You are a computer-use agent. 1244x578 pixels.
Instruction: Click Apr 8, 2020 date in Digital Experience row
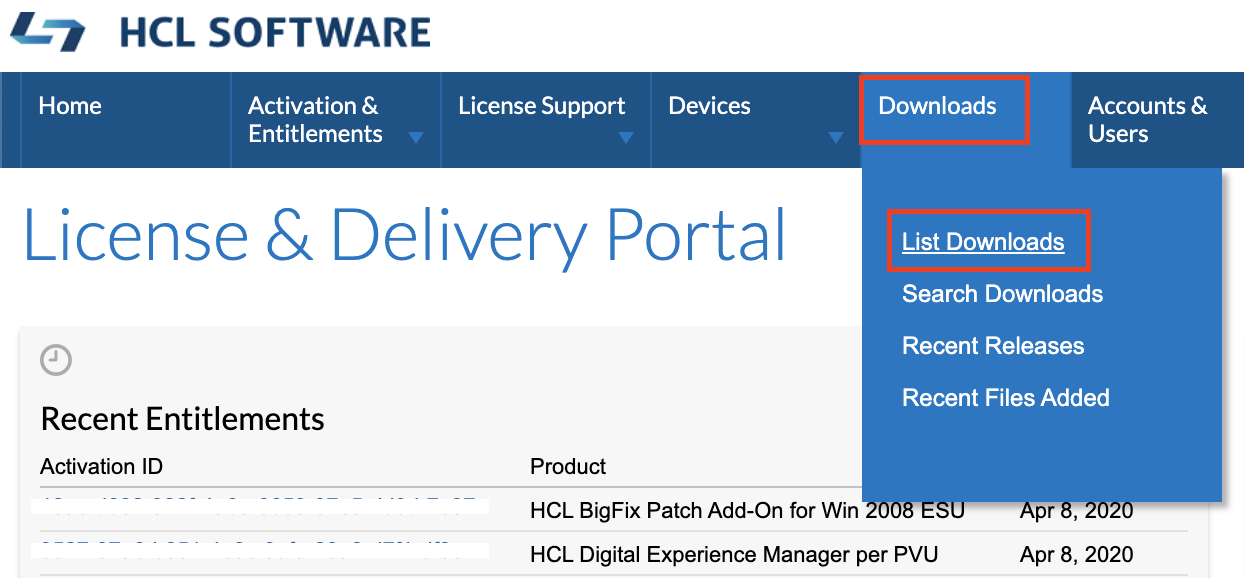pyautogui.click(x=1076, y=554)
